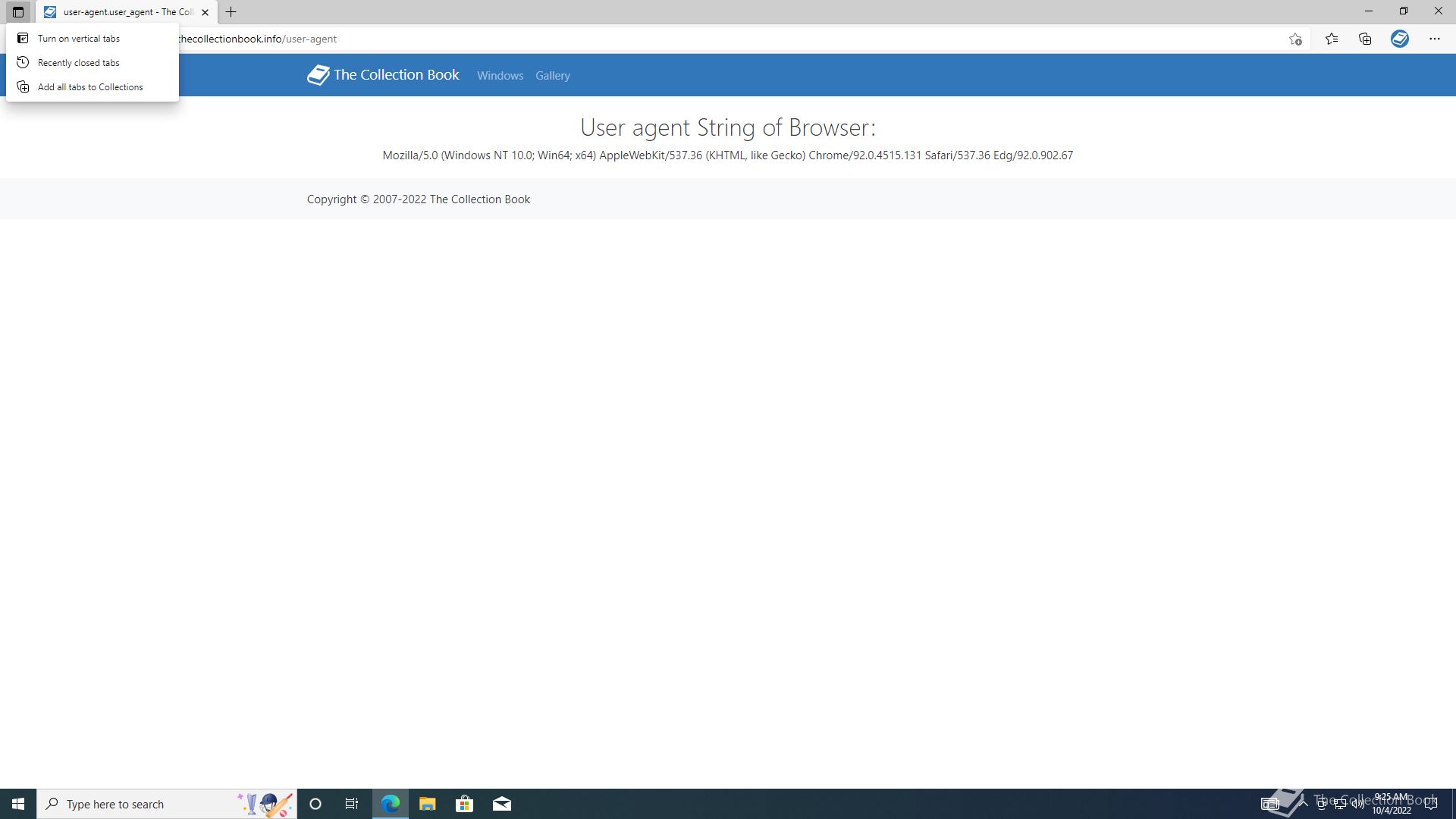Viewport: 1456px width, 819px height.
Task: Click the taskbar search box
Action: pyautogui.click(x=167, y=804)
